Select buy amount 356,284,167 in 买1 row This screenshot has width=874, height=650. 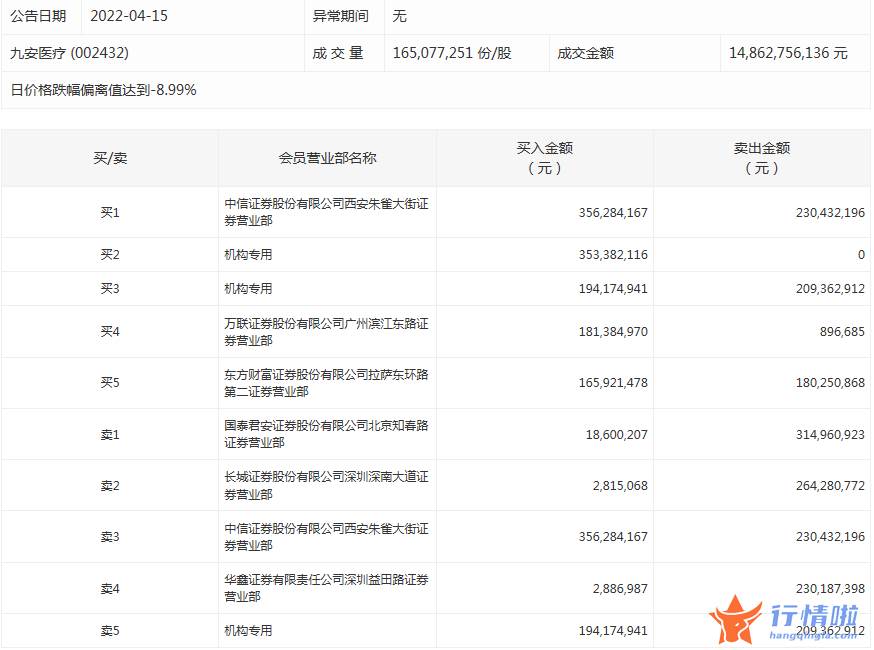point(613,212)
